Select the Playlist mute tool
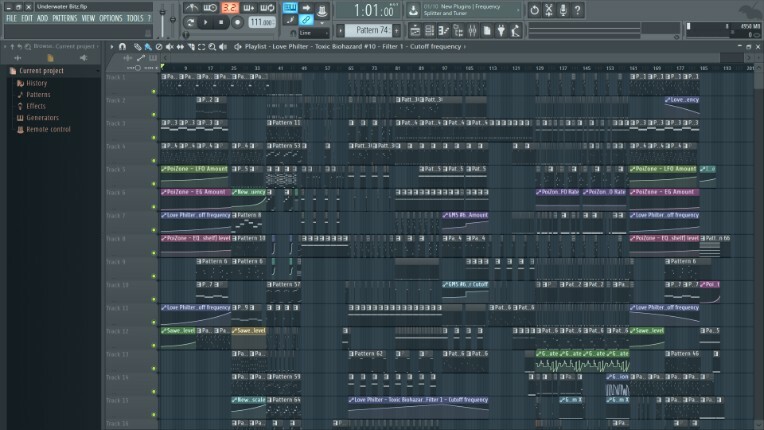This screenshot has height=430, width=764. [x=170, y=47]
